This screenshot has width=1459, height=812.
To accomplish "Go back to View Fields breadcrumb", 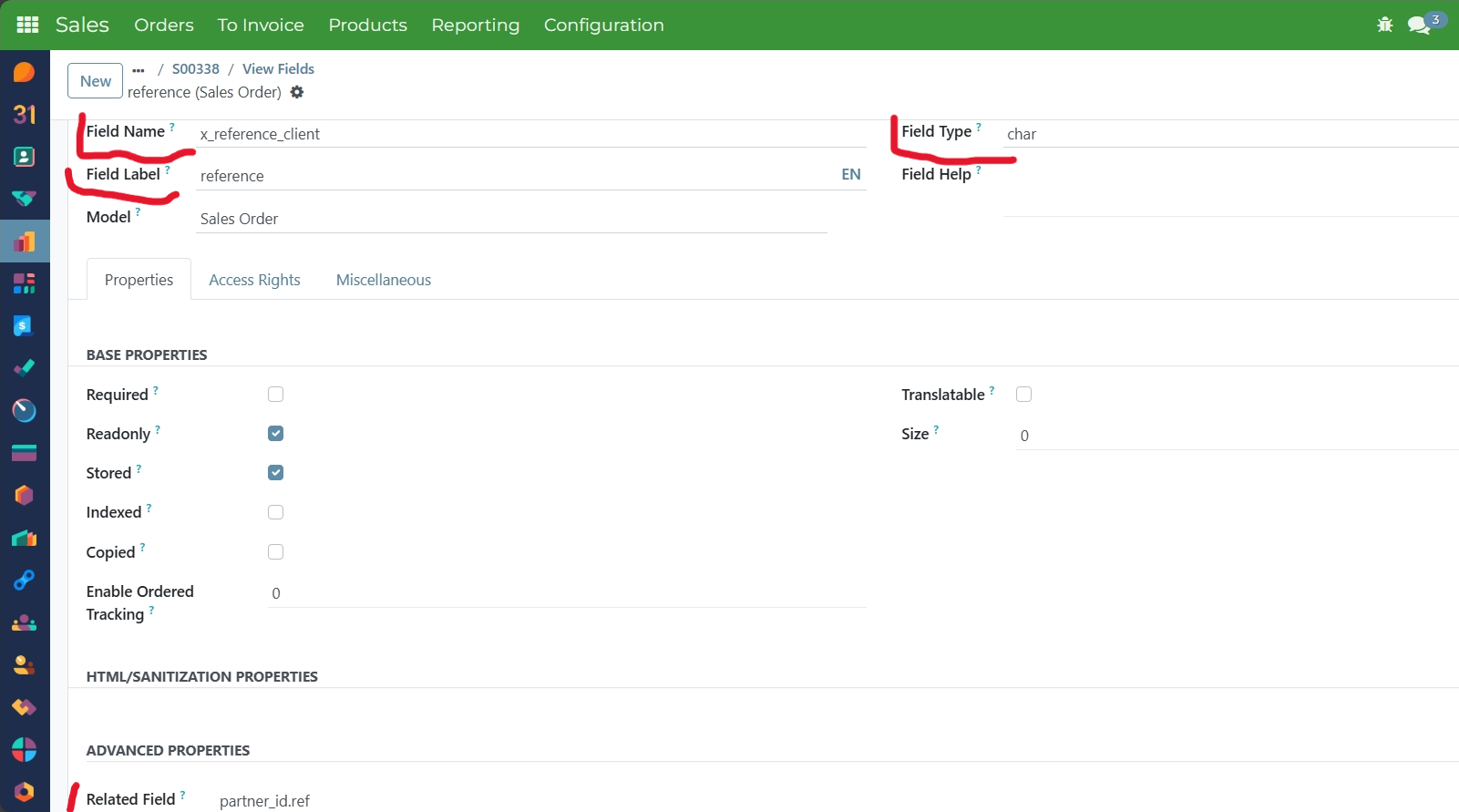I will pyautogui.click(x=278, y=69).
